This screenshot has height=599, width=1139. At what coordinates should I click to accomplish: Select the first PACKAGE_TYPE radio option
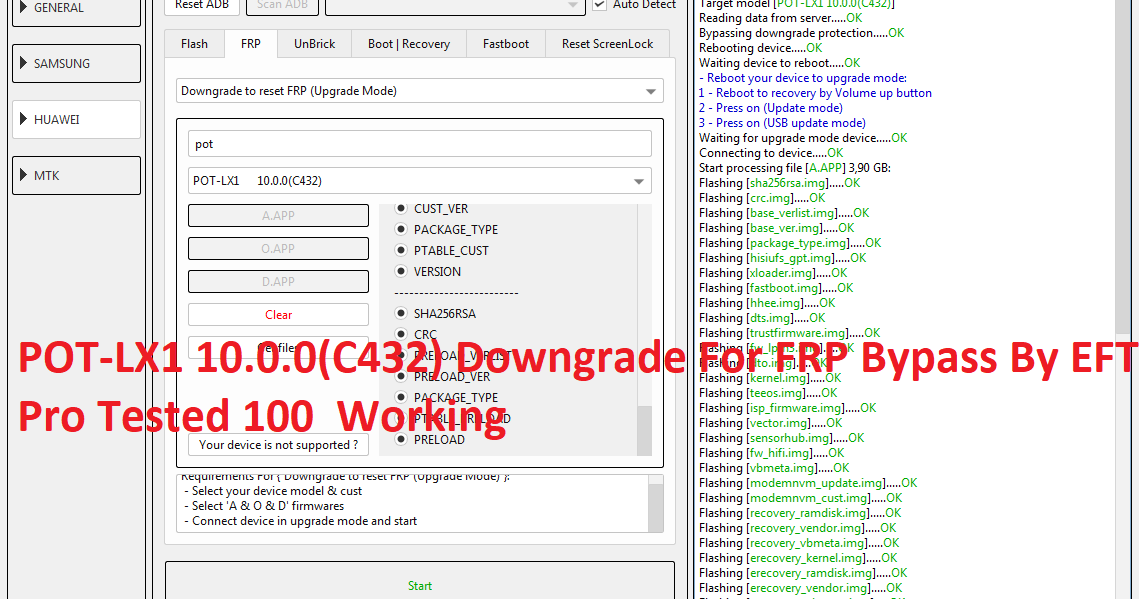coord(400,229)
